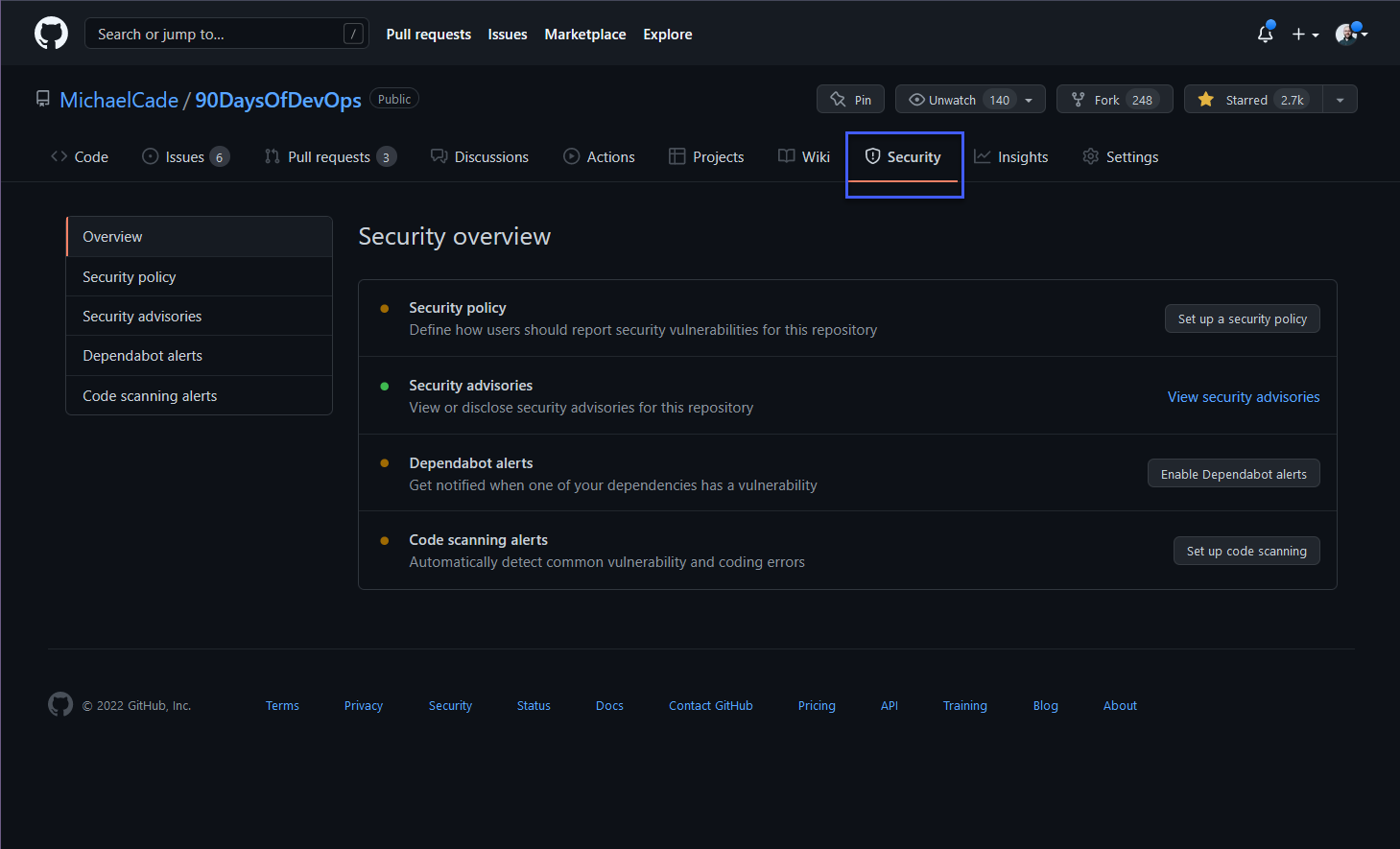Screen dimensions: 1400x849
Task: Open the GitHub home logo
Action: tap(50, 33)
